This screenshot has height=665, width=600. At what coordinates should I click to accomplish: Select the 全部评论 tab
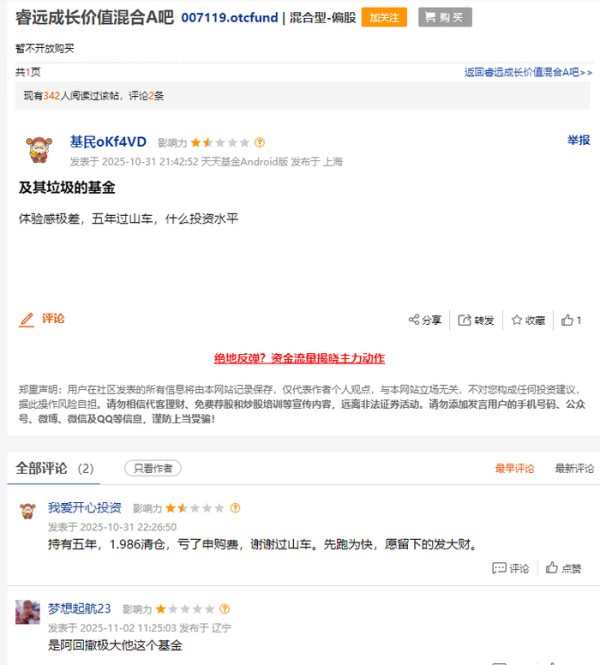click(x=54, y=469)
